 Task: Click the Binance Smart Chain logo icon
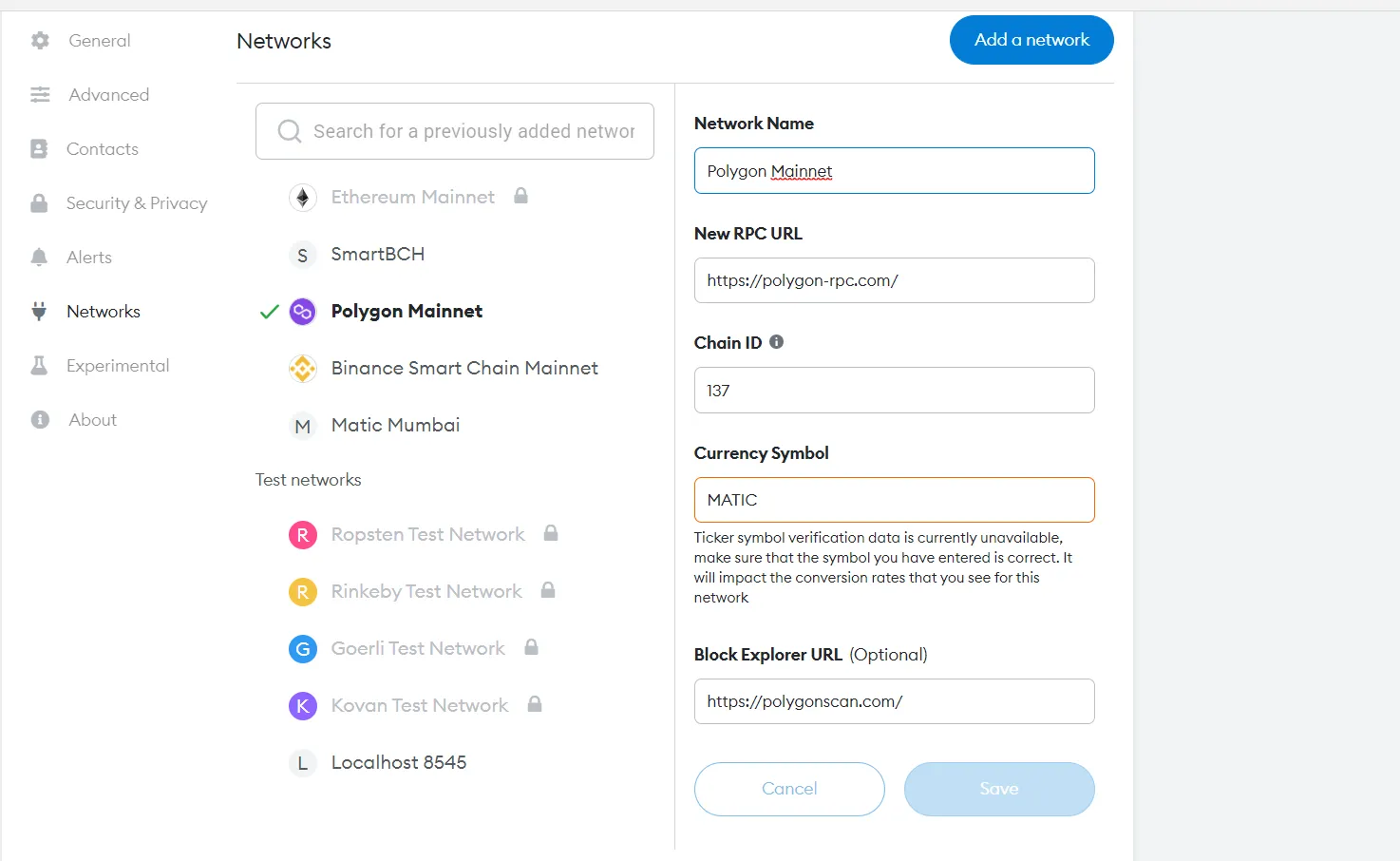302,369
